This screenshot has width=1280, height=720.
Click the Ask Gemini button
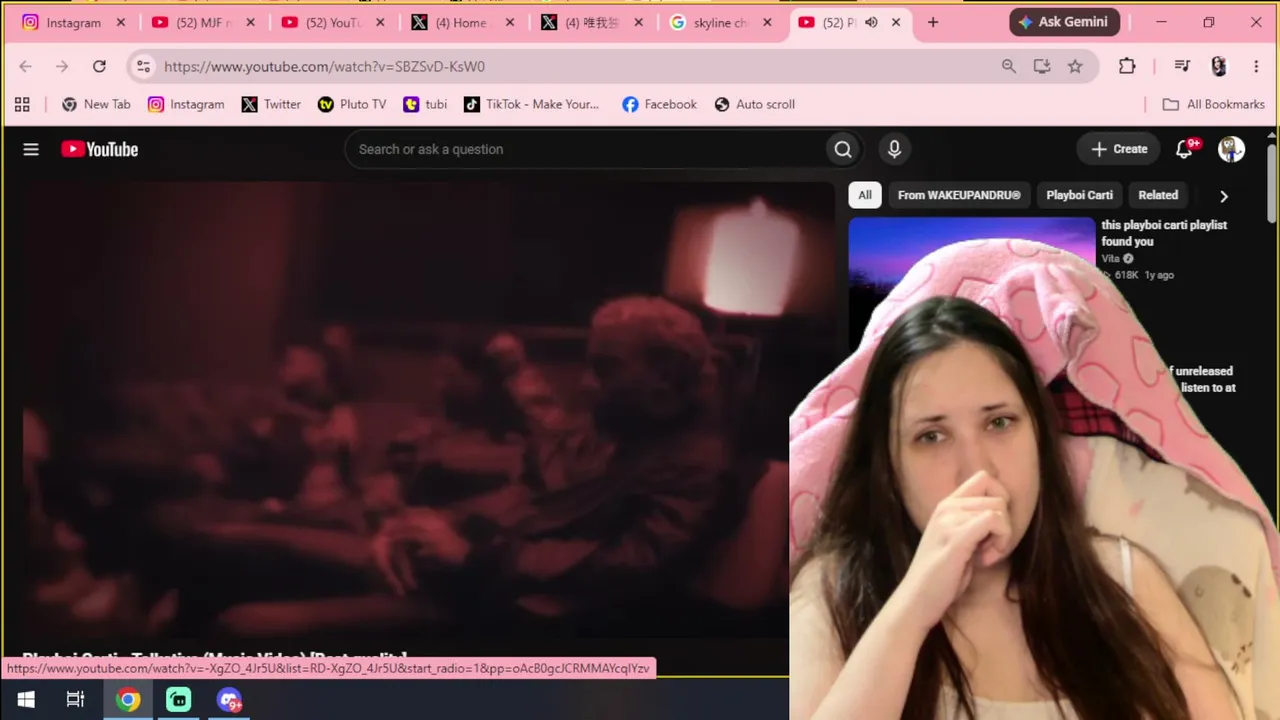[x=1064, y=22]
